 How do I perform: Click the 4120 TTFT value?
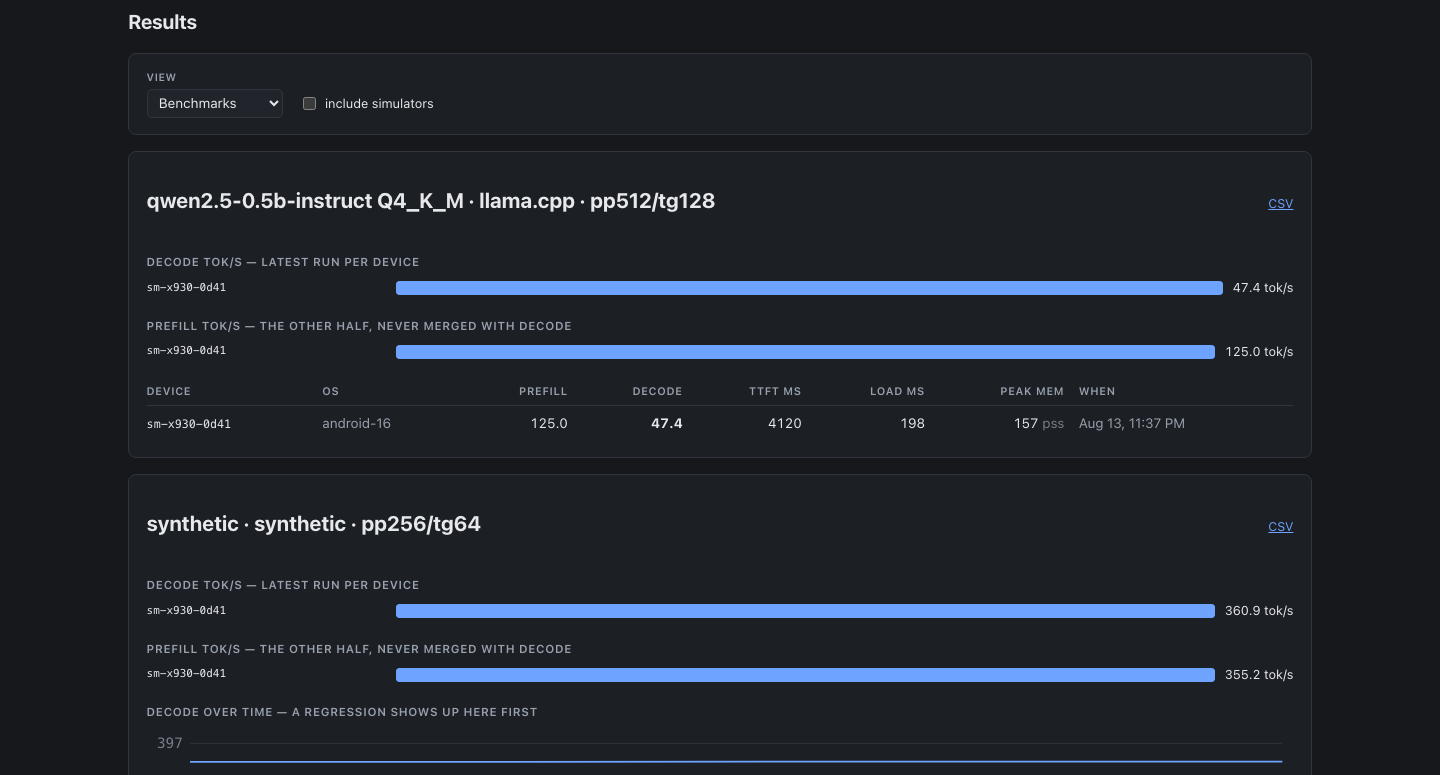tap(785, 424)
